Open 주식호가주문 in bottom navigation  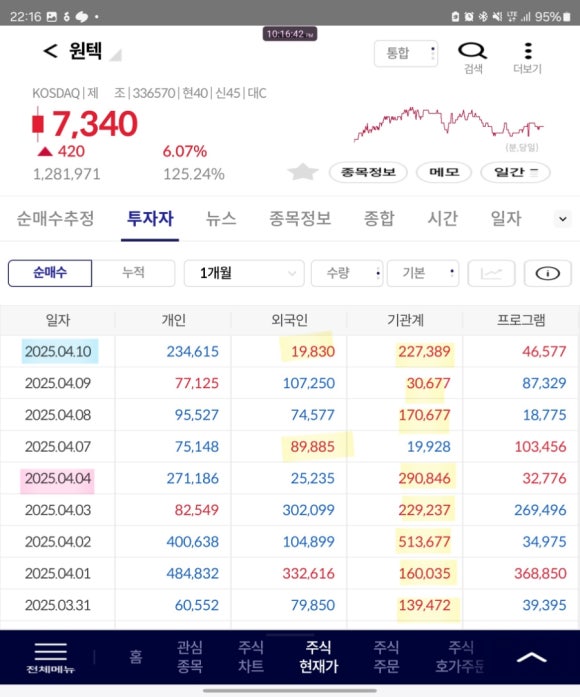[x=460, y=657]
